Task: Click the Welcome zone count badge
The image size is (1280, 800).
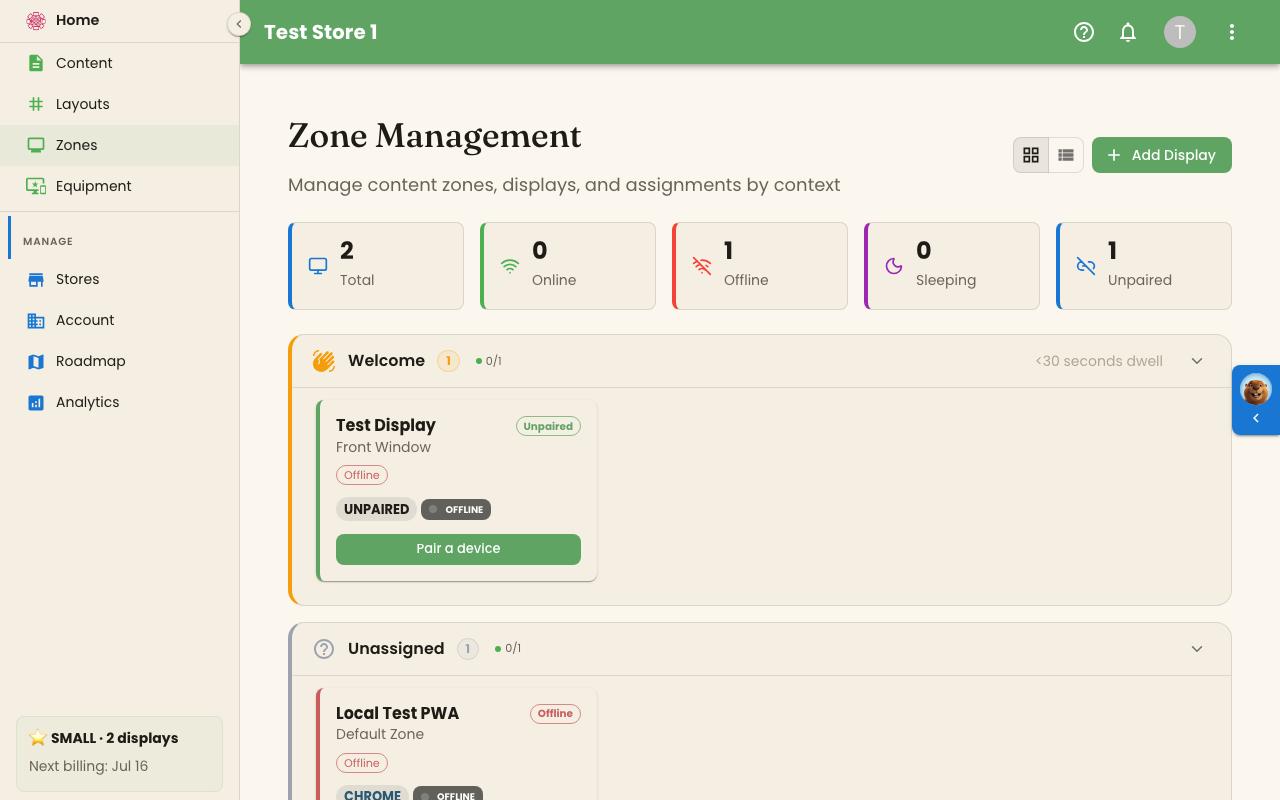Action: click(x=448, y=361)
